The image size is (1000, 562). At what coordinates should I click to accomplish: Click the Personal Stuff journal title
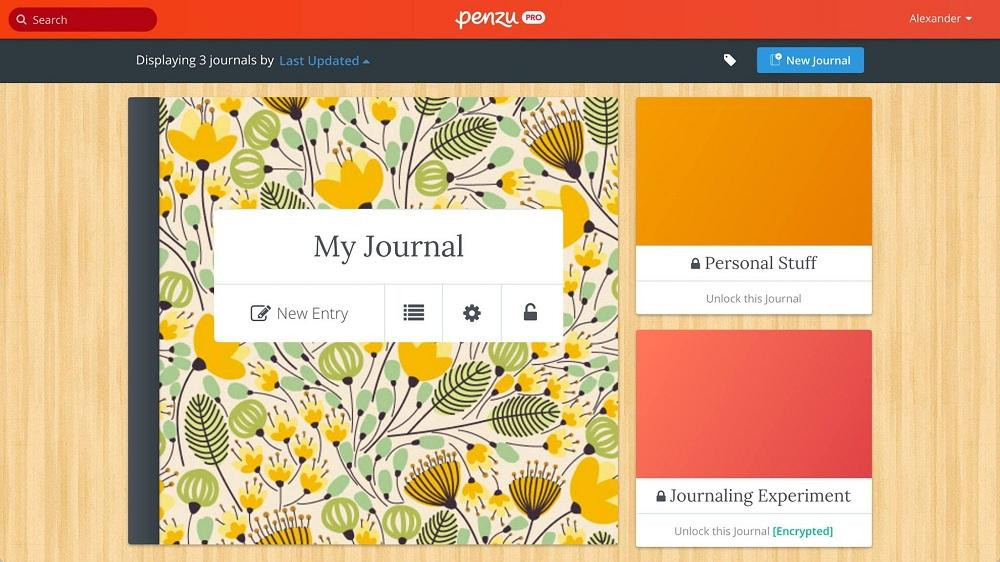pos(761,263)
